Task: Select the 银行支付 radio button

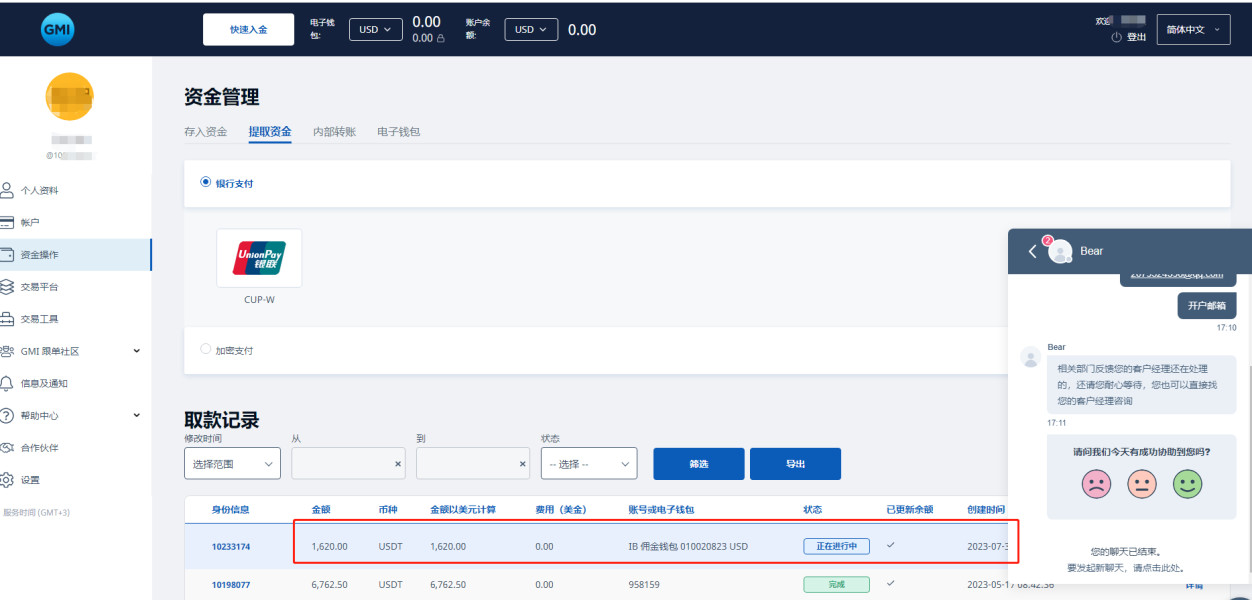Action: coord(206,183)
